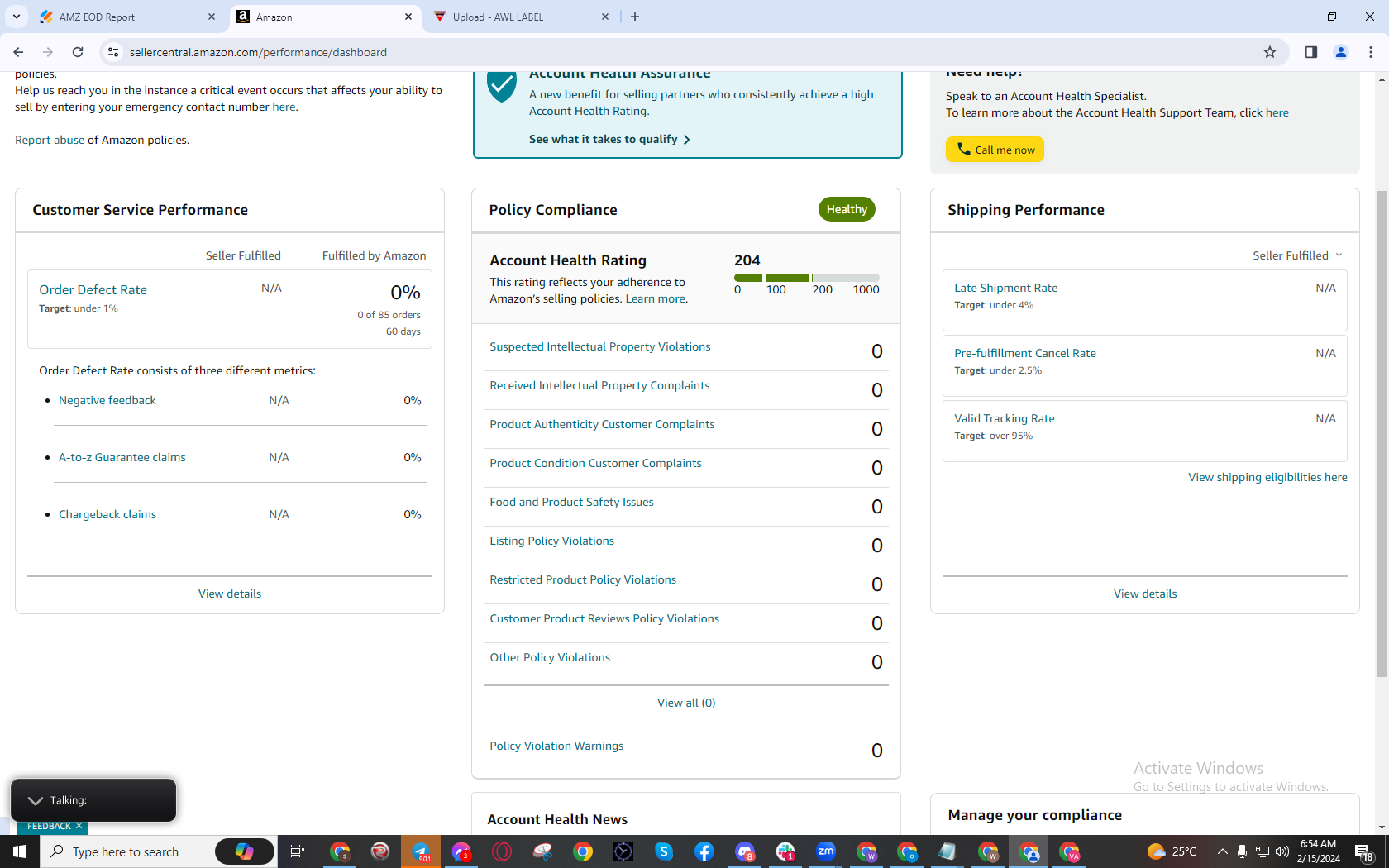Show hidden system tray icons
Screen dimensions: 1389x868
click(x=1222, y=851)
